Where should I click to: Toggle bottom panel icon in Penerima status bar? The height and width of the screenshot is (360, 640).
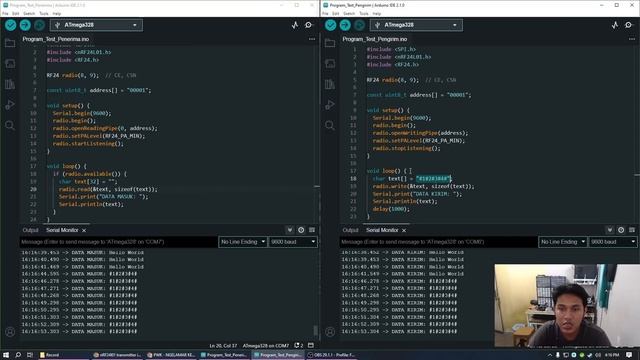[x=311, y=345]
